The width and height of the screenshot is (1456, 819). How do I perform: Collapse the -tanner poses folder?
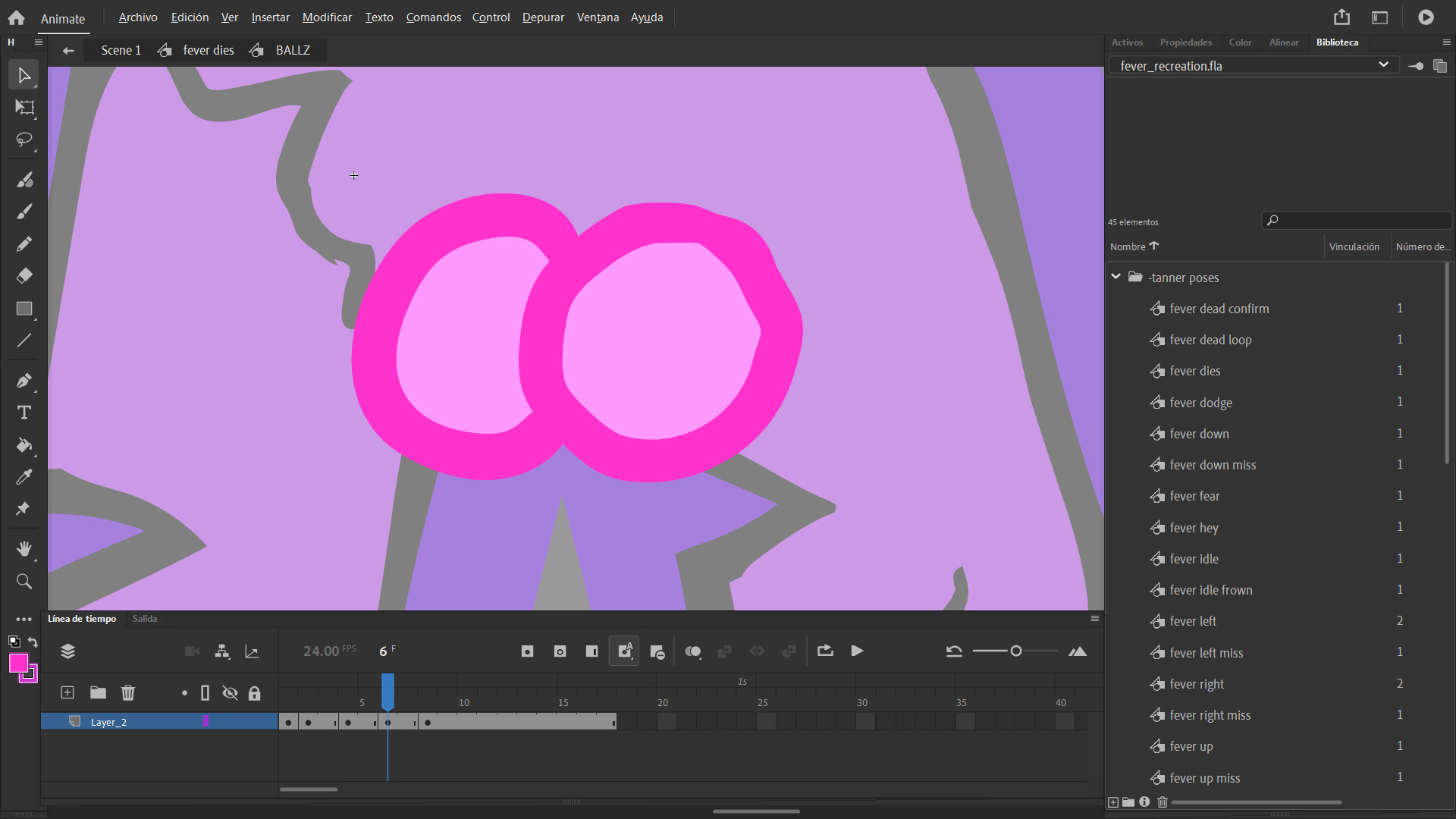click(1116, 277)
